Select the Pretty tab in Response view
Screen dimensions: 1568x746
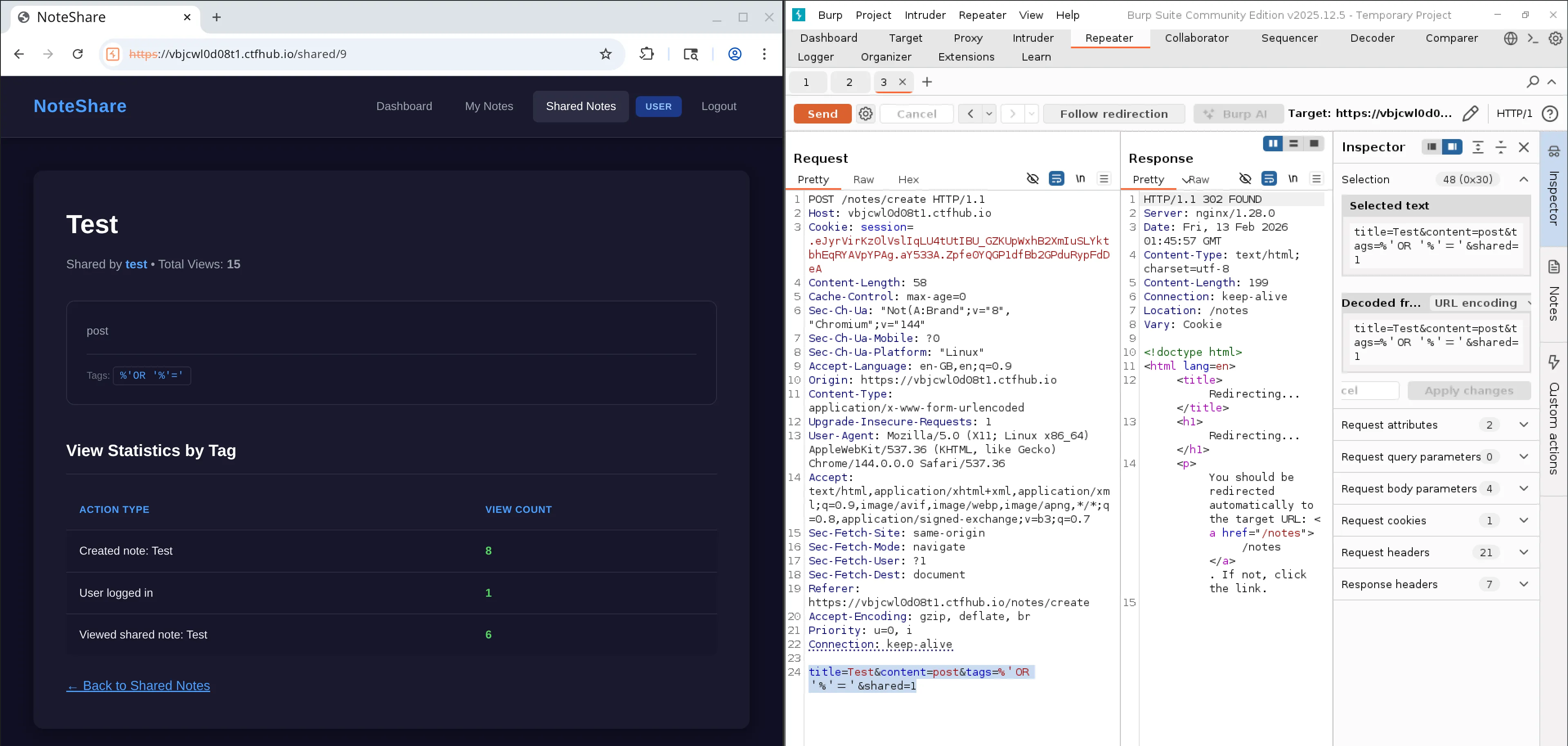pos(1147,179)
